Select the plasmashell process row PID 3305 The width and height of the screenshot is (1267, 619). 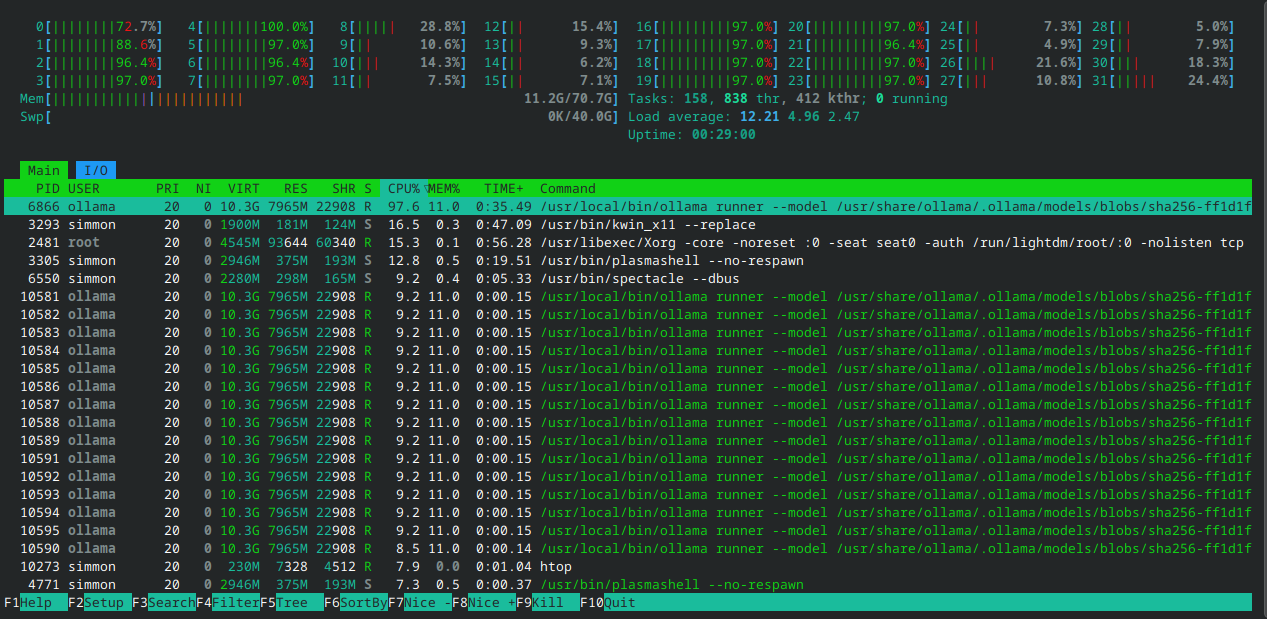628,260
